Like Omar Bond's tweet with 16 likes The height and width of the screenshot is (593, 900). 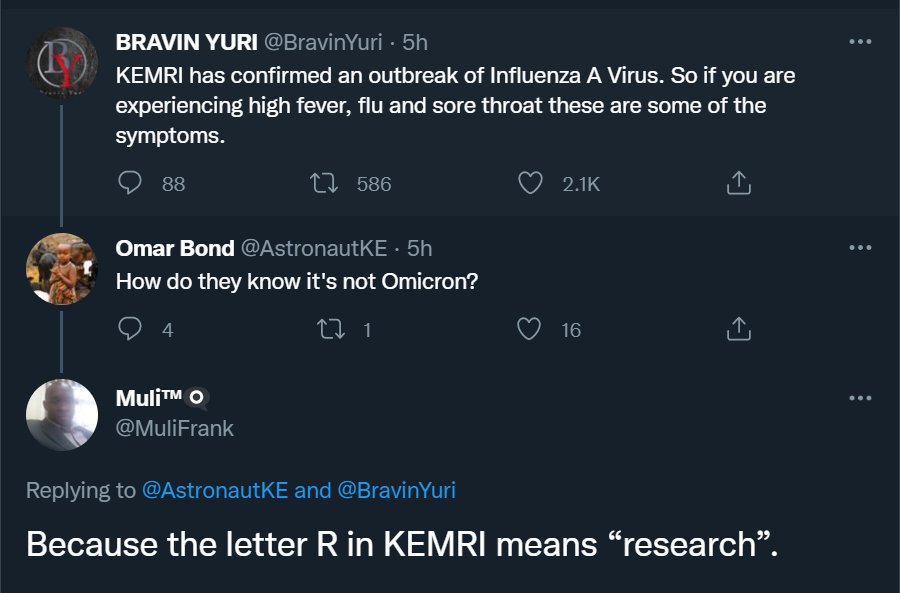click(x=529, y=329)
